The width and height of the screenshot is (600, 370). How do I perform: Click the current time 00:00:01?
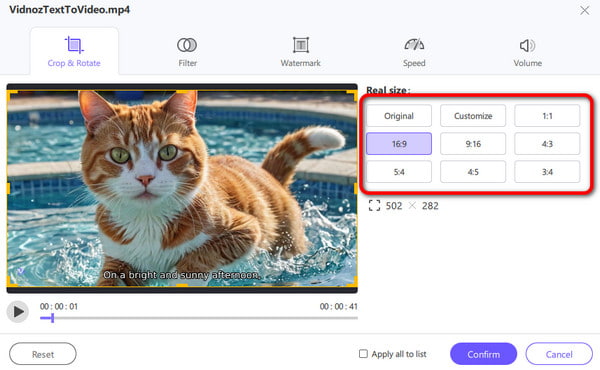pos(59,306)
